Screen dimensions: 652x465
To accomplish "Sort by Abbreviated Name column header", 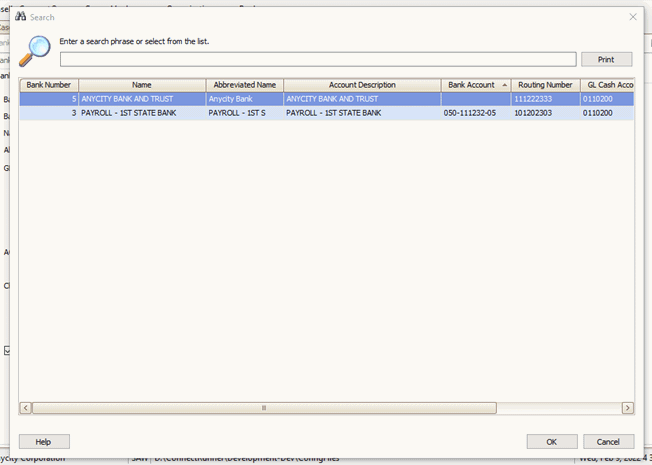I will click(244, 85).
